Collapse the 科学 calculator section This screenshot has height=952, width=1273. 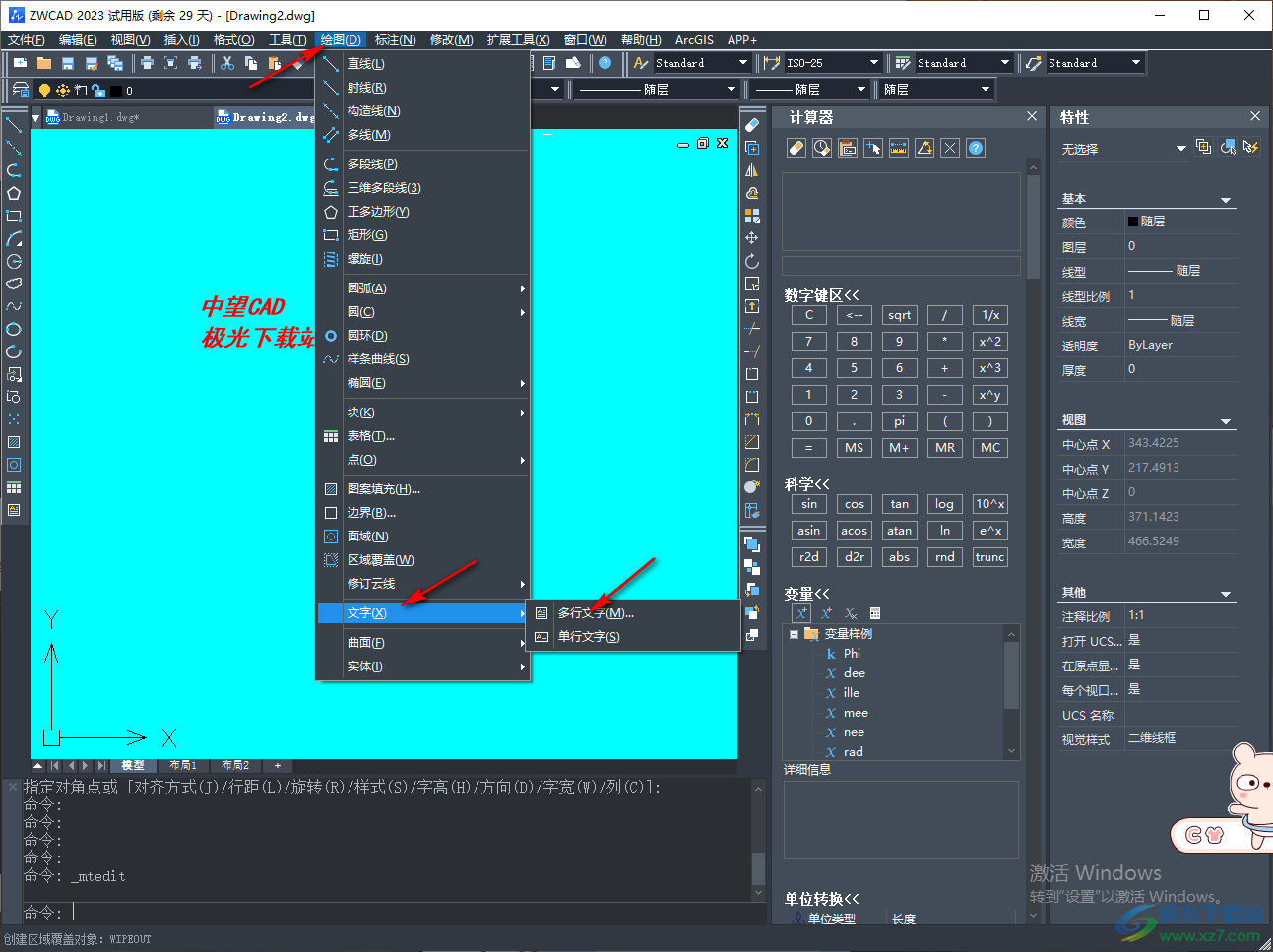806,484
